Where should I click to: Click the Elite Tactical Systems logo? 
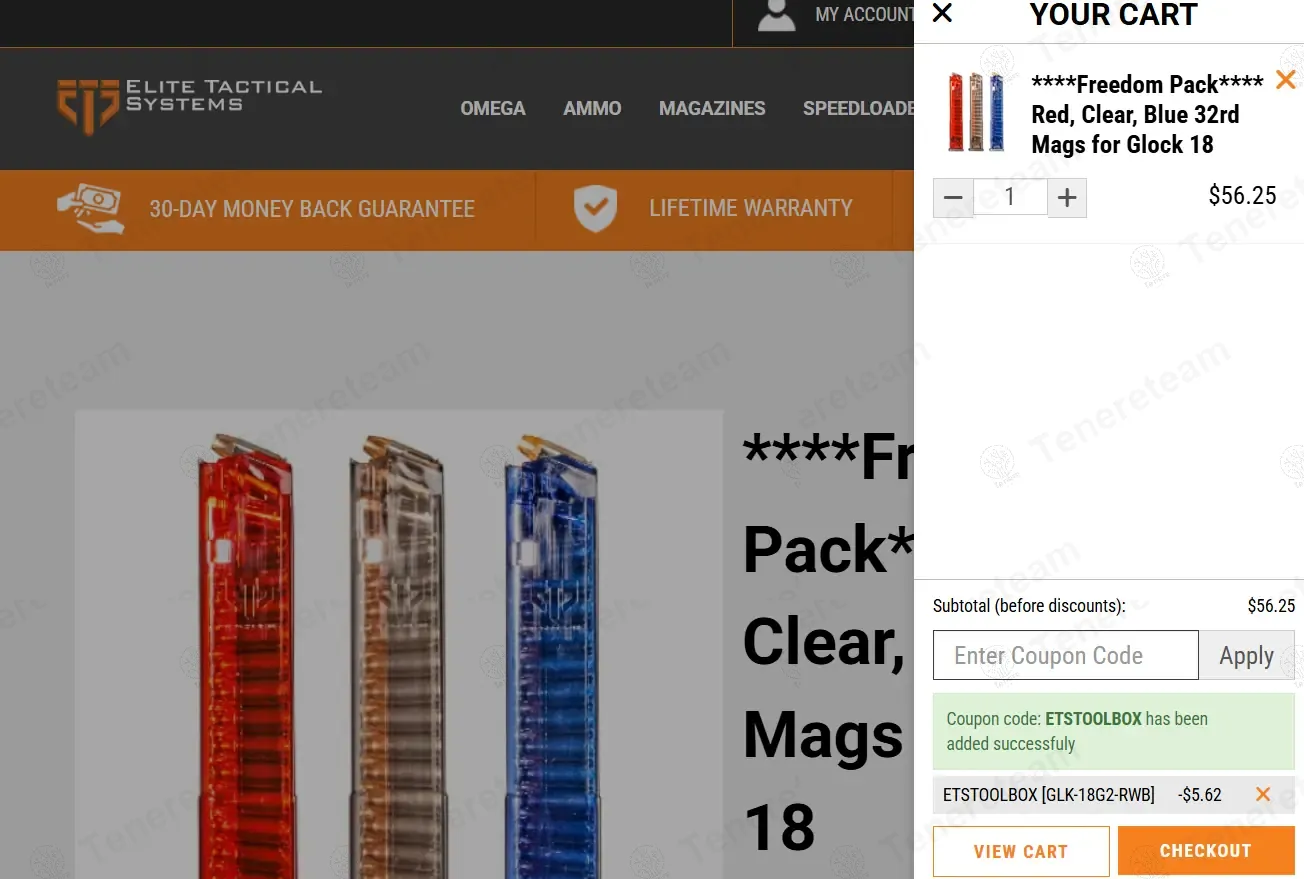click(x=190, y=106)
